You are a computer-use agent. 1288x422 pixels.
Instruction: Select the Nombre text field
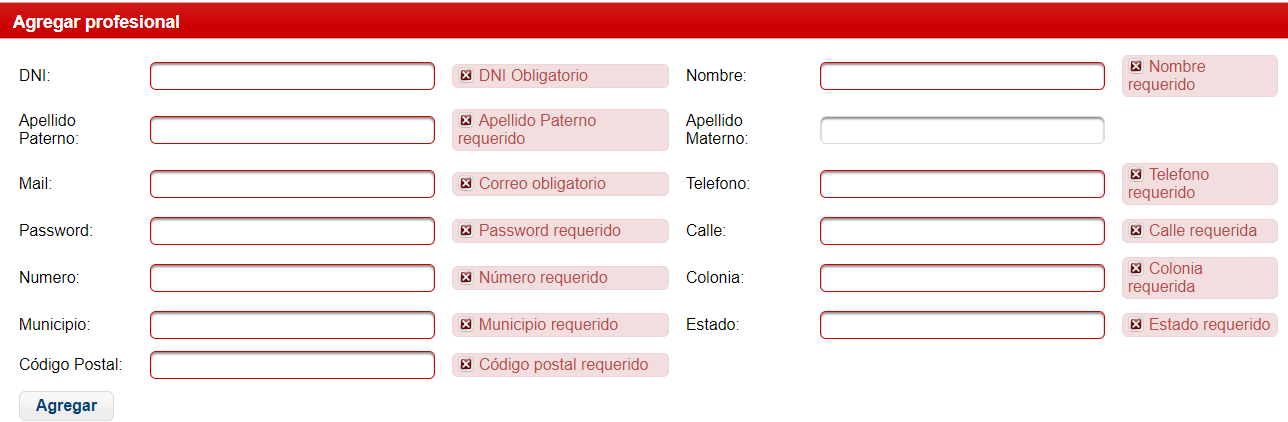962,76
